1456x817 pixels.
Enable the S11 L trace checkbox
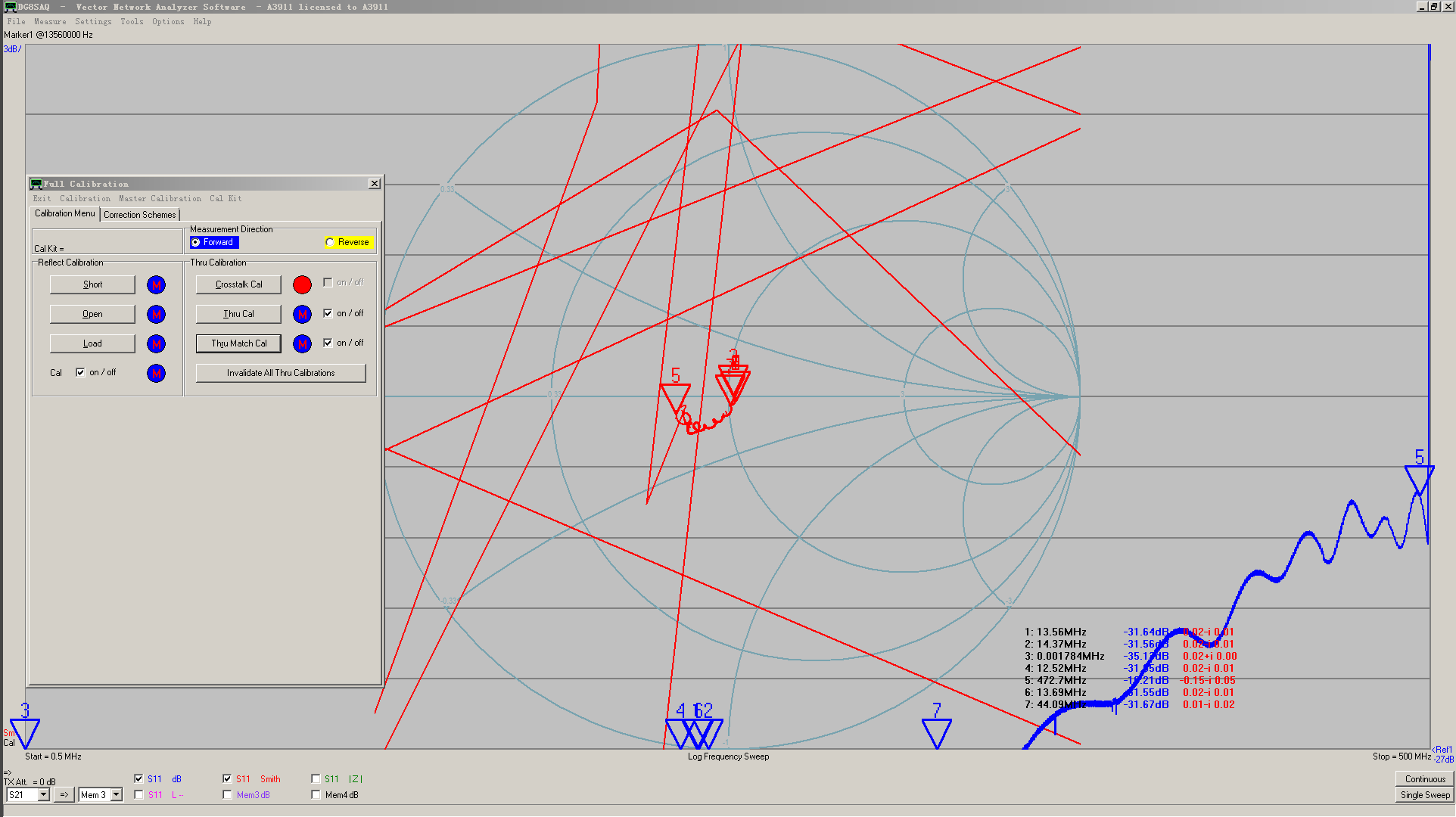(x=138, y=794)
